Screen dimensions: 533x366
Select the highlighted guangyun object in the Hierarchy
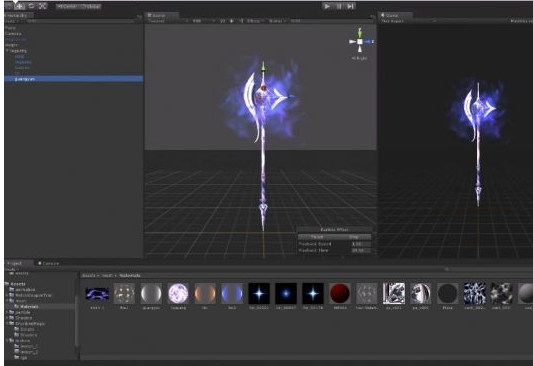click(73, 79)
